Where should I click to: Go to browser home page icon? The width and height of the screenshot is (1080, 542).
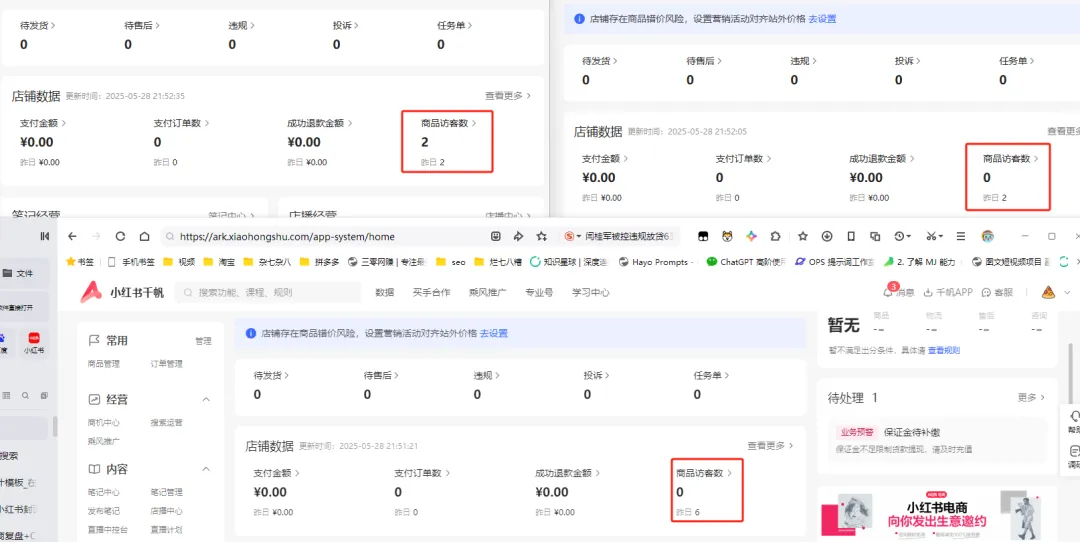point(145,236)
